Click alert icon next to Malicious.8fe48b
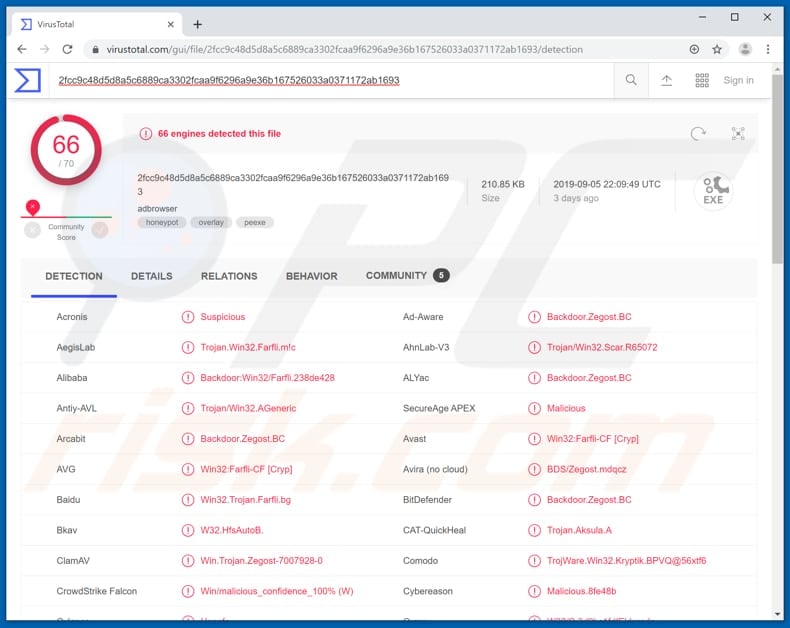The image size is (790, 628). (535, 591)
